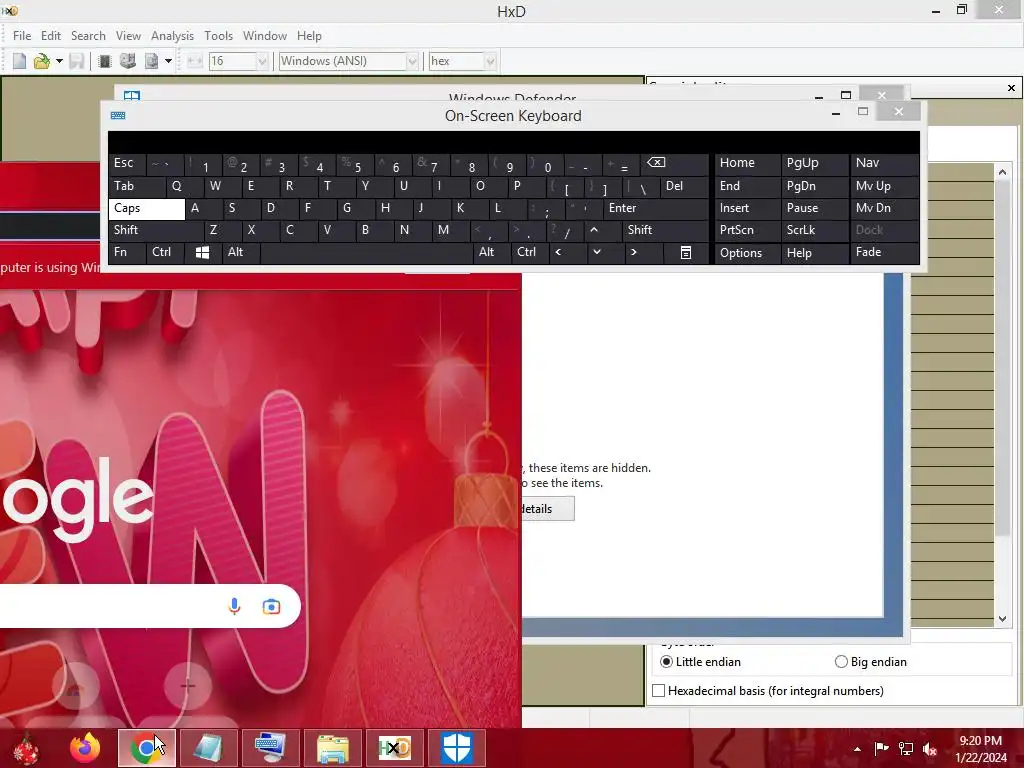Toggle the Caps key on On-Screen Keyboard
Viewport: 1024px width, 768px height.
(x=146, y=208)
